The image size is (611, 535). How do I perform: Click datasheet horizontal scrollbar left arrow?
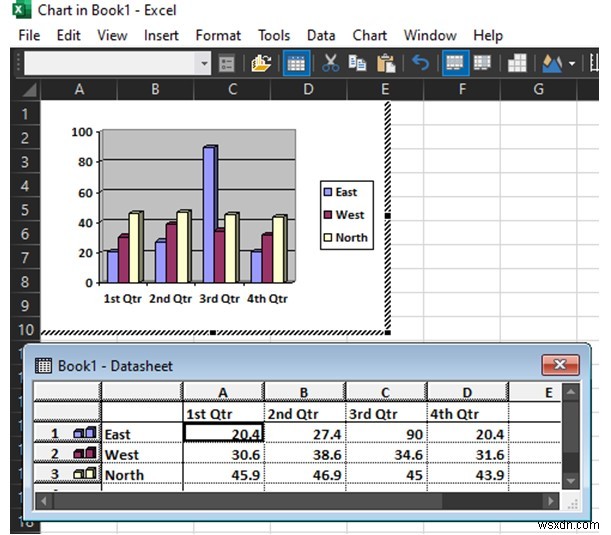click(x=44, y=501)
